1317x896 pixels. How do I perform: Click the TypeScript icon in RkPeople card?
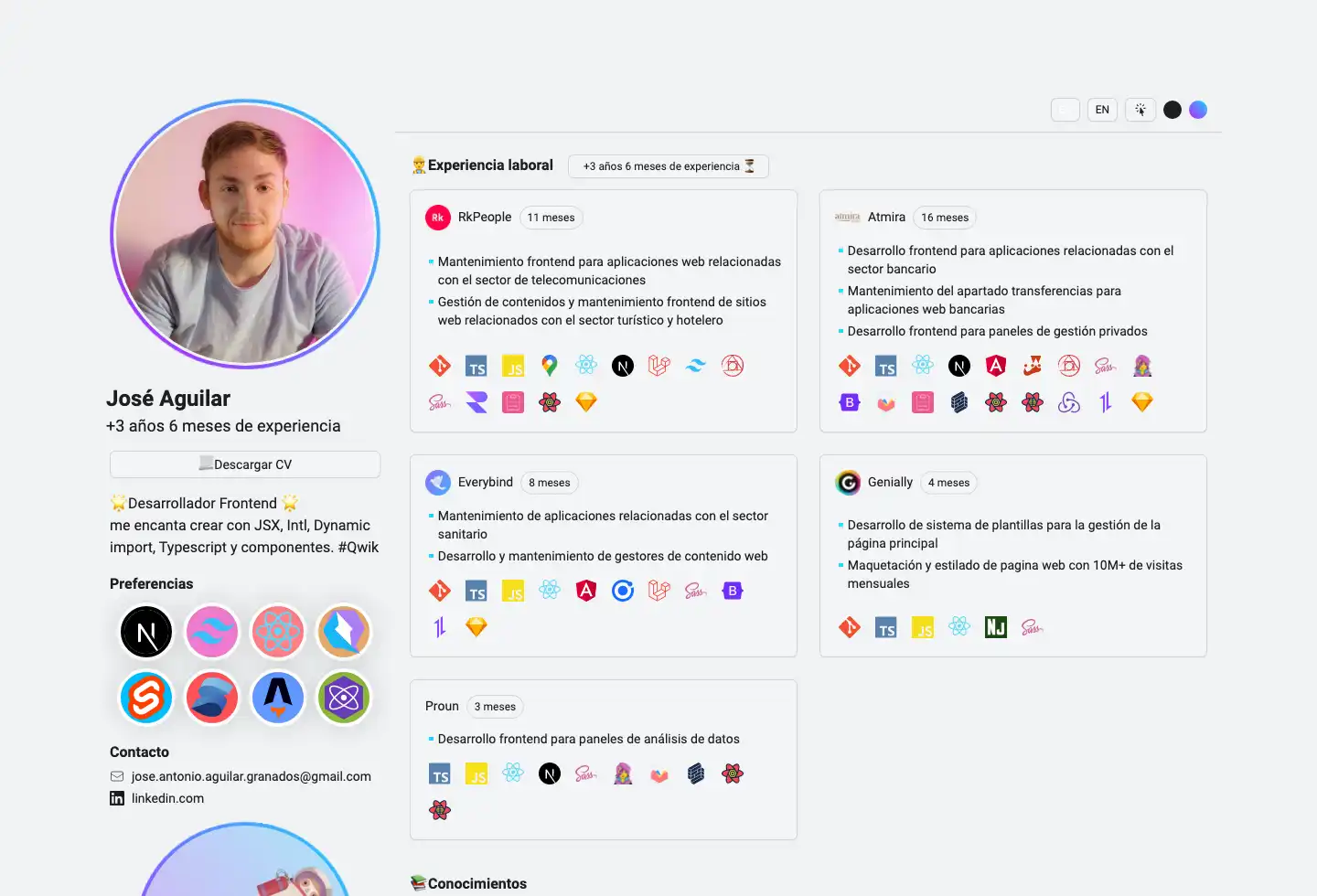(x=476, y=365)
